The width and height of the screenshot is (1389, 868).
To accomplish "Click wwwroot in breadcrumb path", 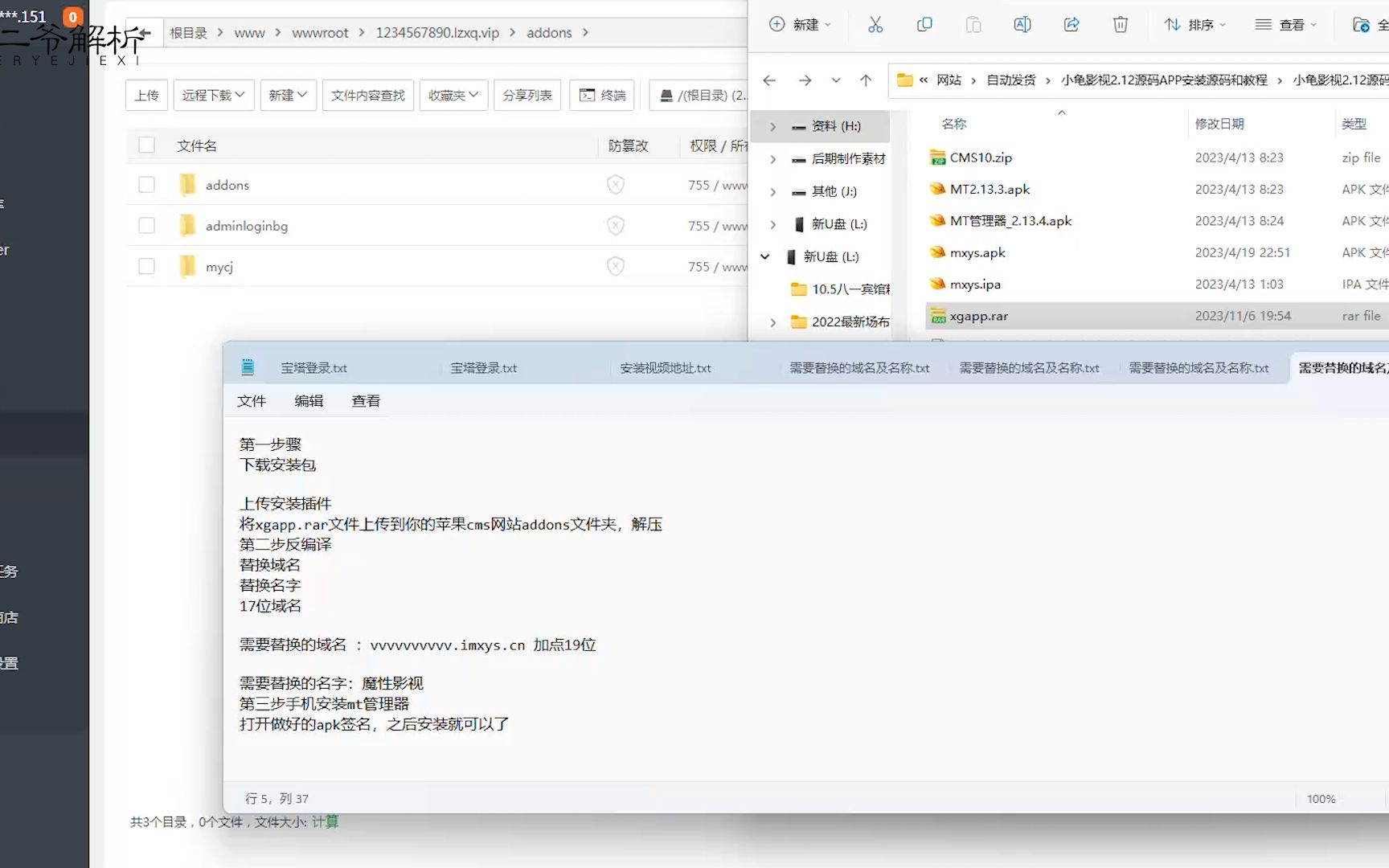I will click(320, 33).
